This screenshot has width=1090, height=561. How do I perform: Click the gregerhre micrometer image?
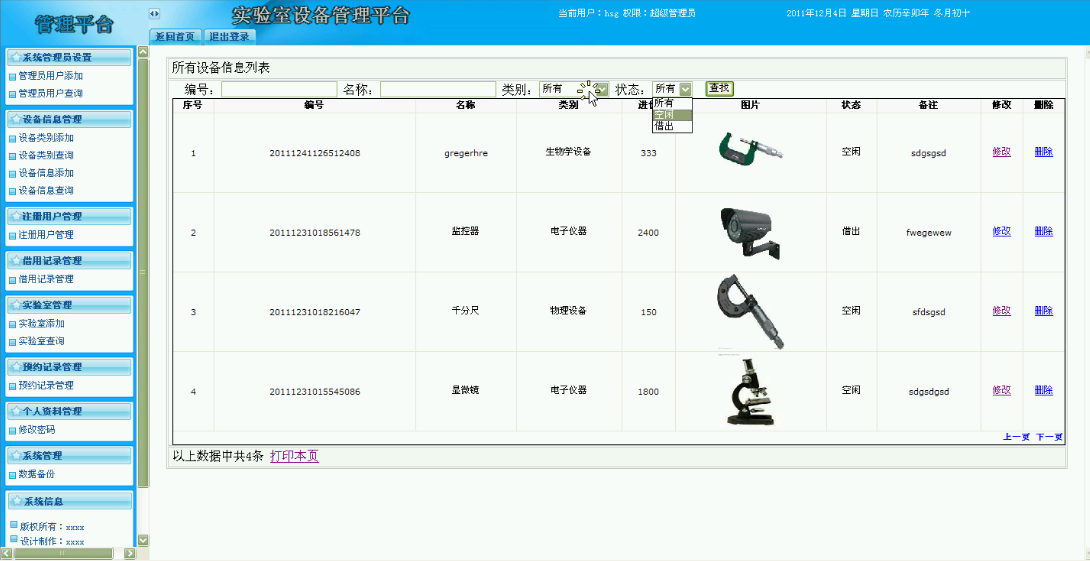click(x=750, y=150)
